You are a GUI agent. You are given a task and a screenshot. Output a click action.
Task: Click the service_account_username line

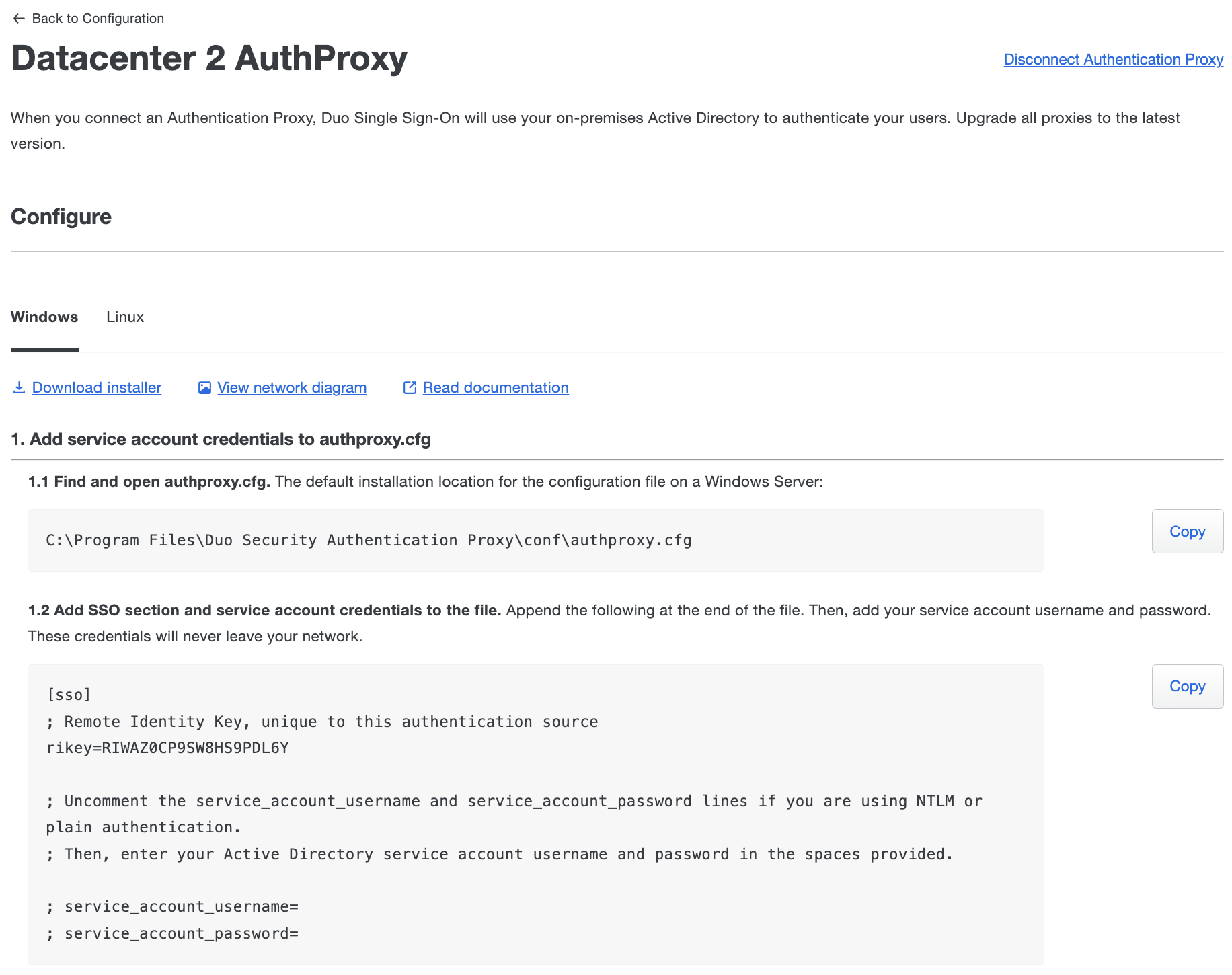[x=172, y=907]
